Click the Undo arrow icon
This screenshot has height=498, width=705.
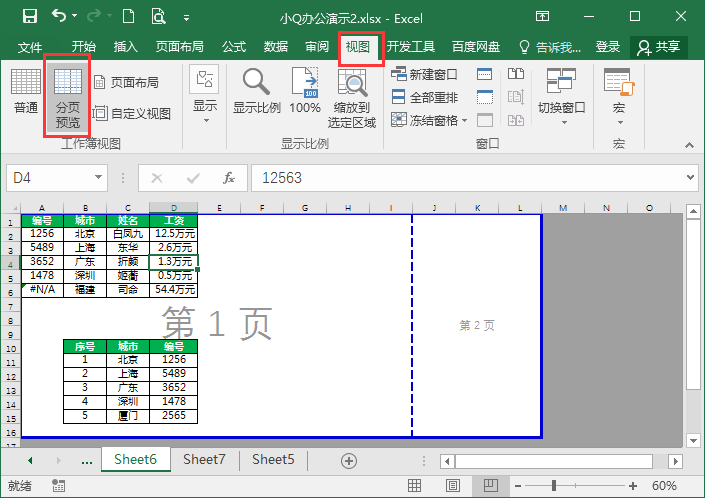pyautogui.click(x=58, y=16)
